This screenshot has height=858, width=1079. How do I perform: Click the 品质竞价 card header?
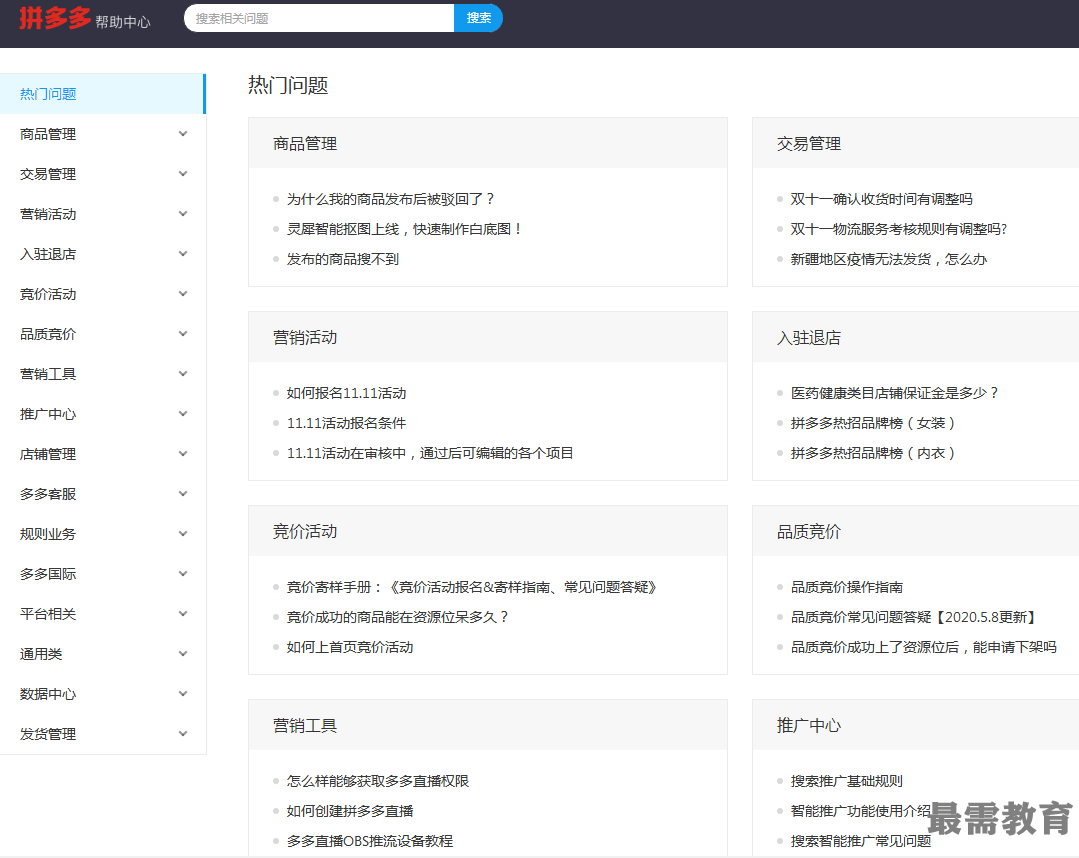(x=915, y=531)
